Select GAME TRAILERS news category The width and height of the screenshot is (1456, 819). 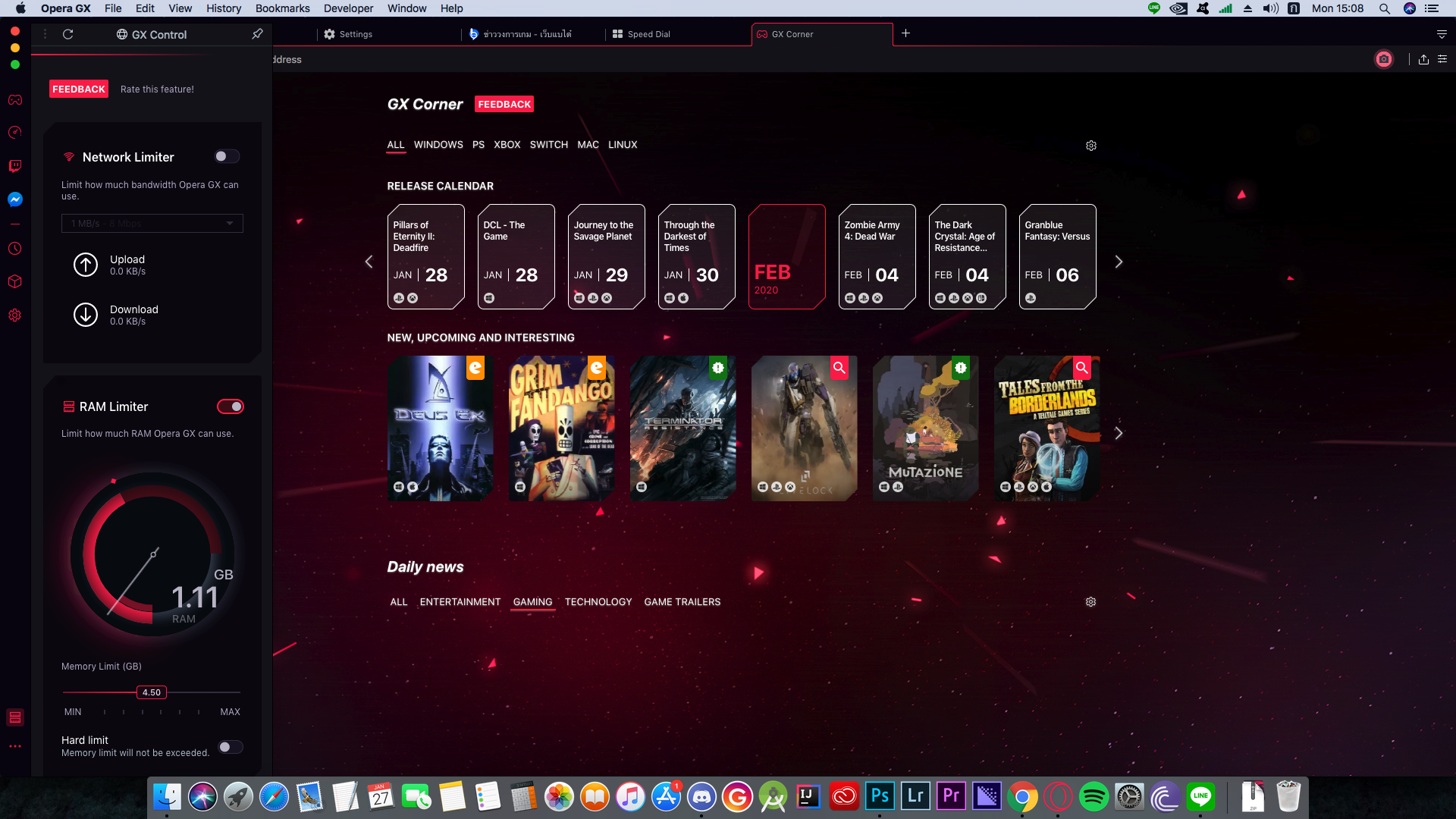tap(682, 602)
